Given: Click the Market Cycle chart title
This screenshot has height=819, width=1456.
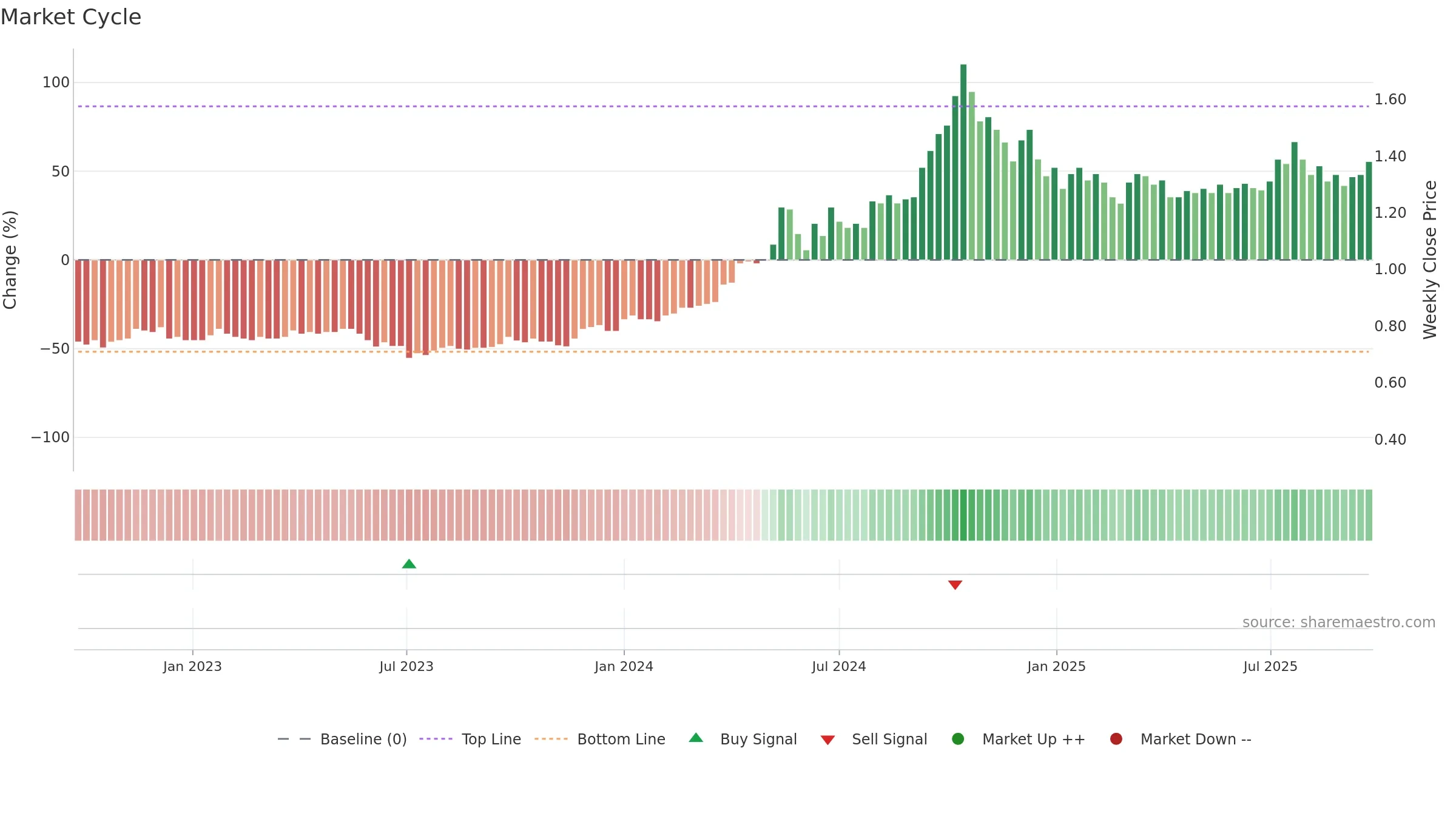Looking at the screenshot, I should click(71, 17).
